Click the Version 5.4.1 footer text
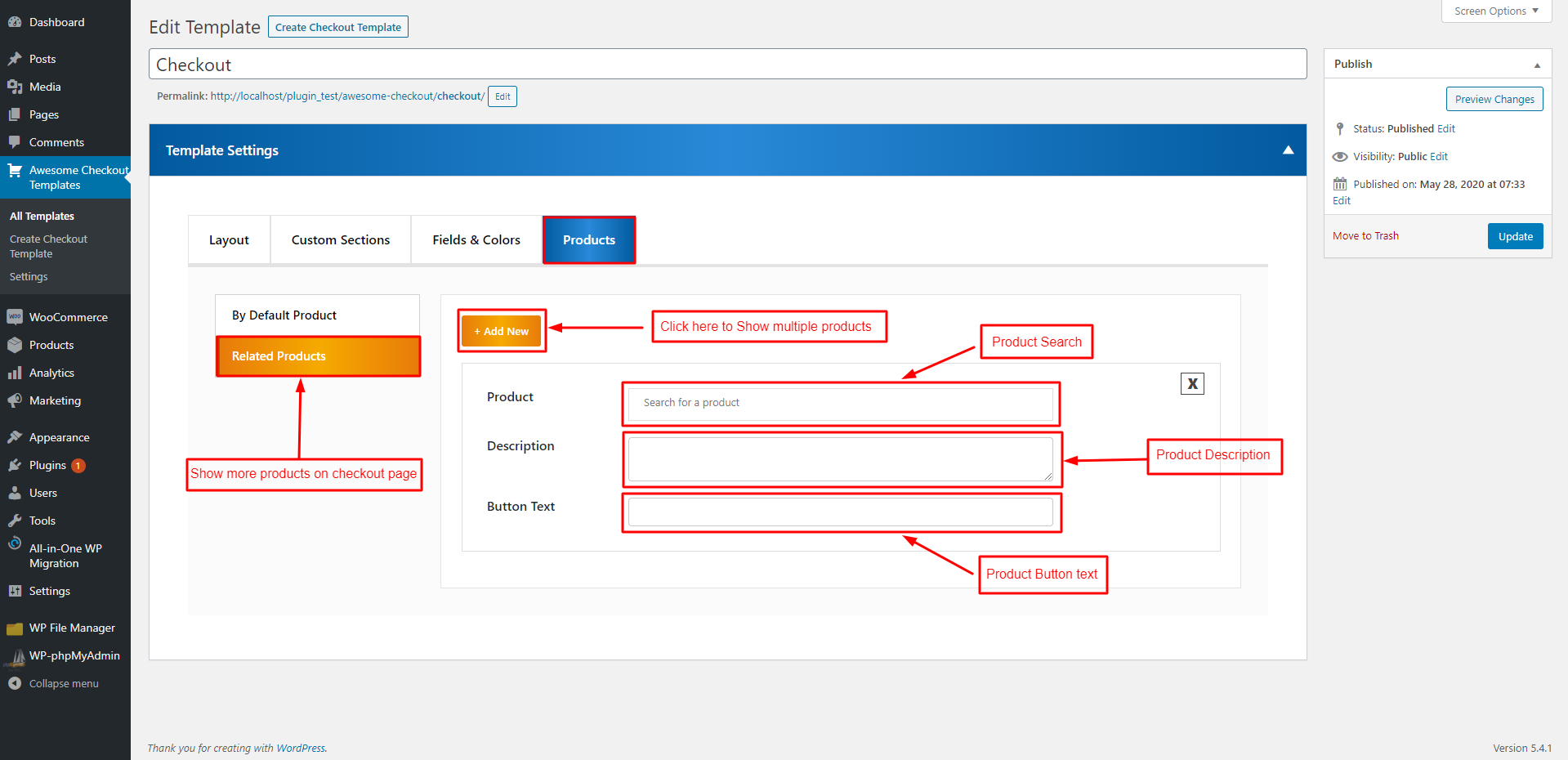Viewport: 1568px width, 760px height. pos(1522,748)
